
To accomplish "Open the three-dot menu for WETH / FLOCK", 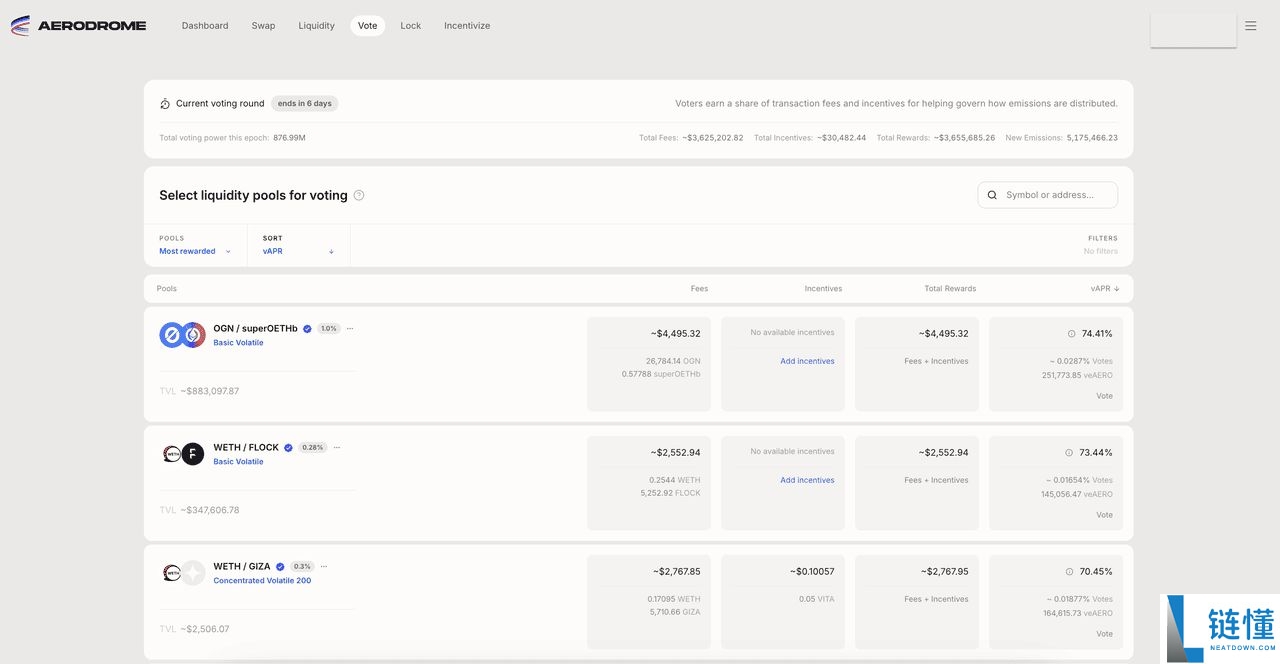I will tap(337, 447).
